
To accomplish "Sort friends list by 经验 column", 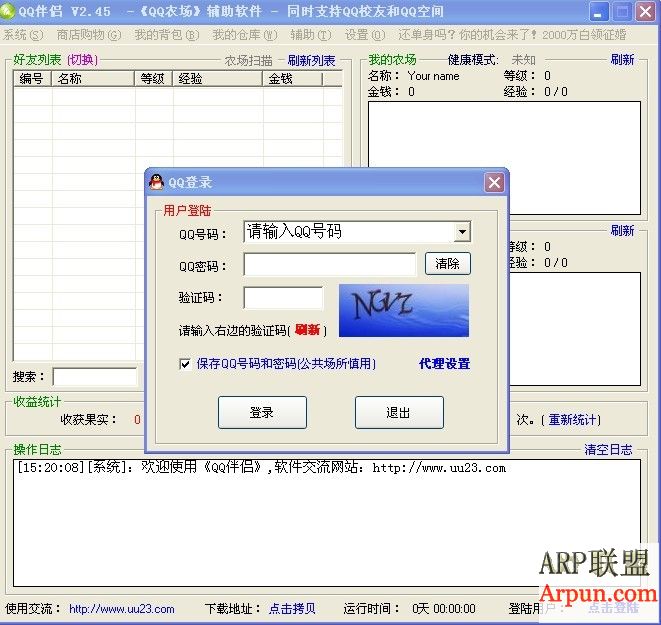I will pyautogui.click(x=218, y=79).
